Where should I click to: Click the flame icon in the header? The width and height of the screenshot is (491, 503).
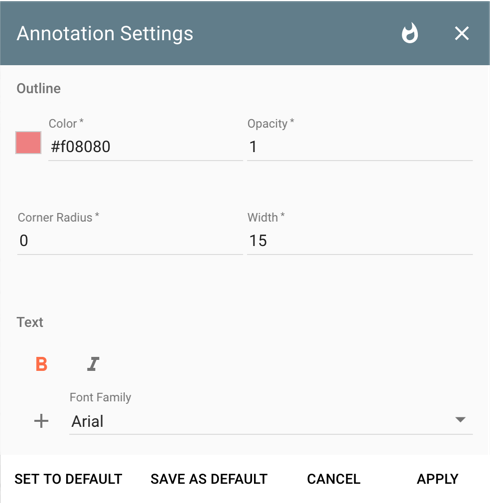point(410,33)
